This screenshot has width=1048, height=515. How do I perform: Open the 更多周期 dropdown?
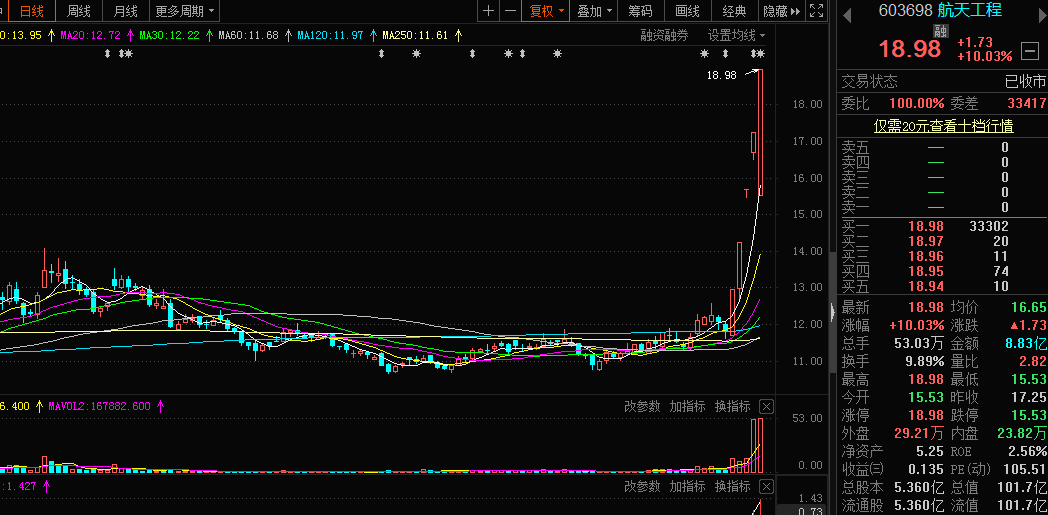coord(185,12)
